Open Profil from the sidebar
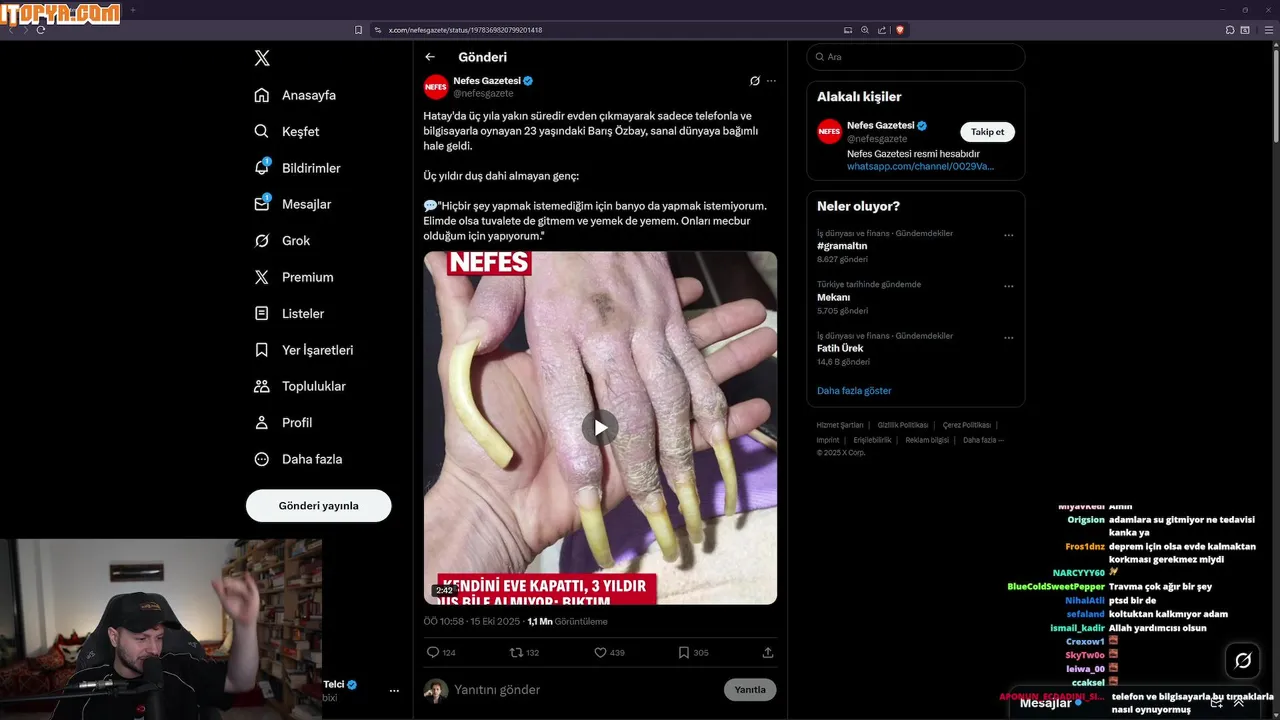Screen dimensions: 1280x720 tap(284, 422)
